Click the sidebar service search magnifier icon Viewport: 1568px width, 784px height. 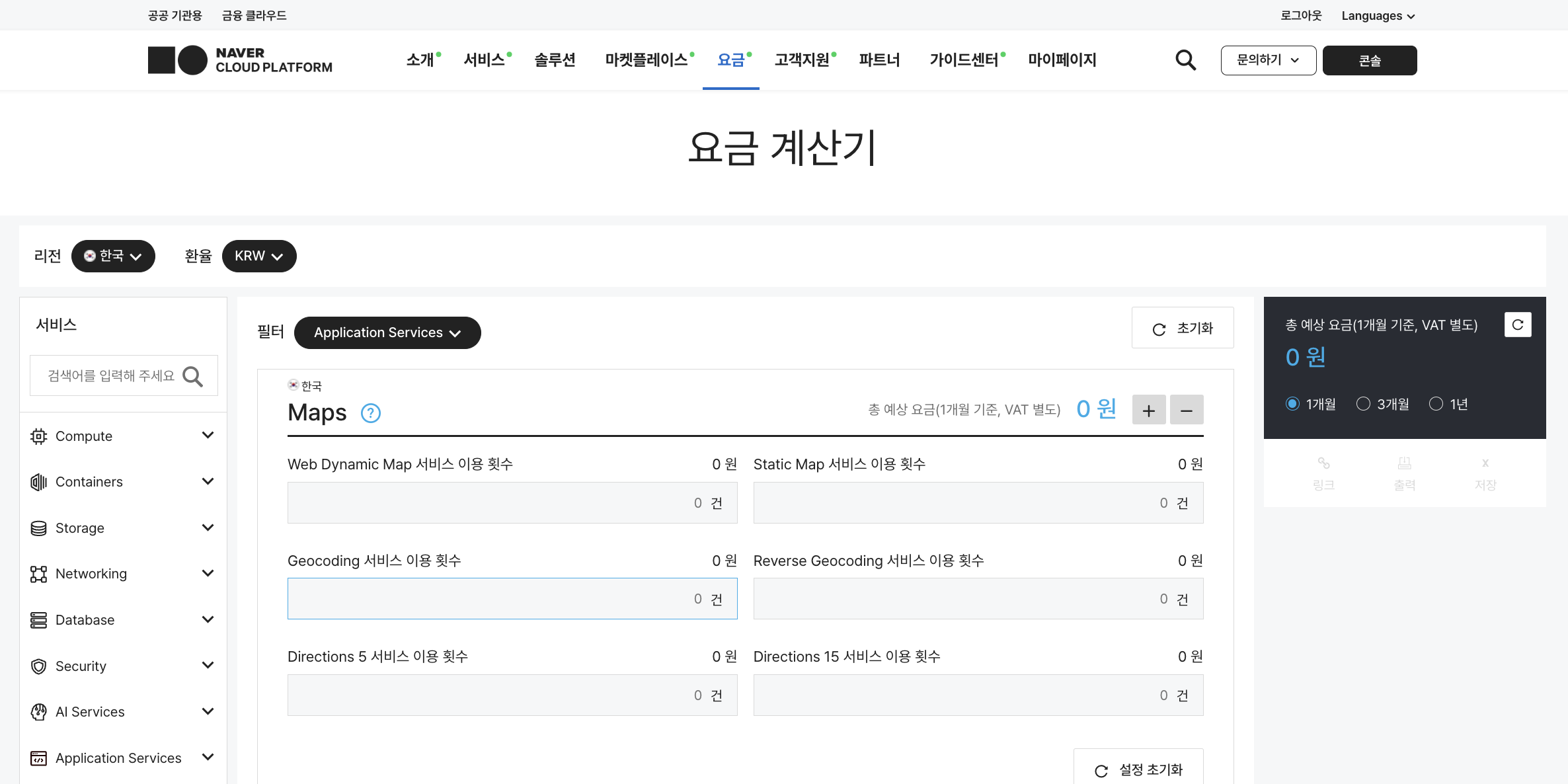192,376
